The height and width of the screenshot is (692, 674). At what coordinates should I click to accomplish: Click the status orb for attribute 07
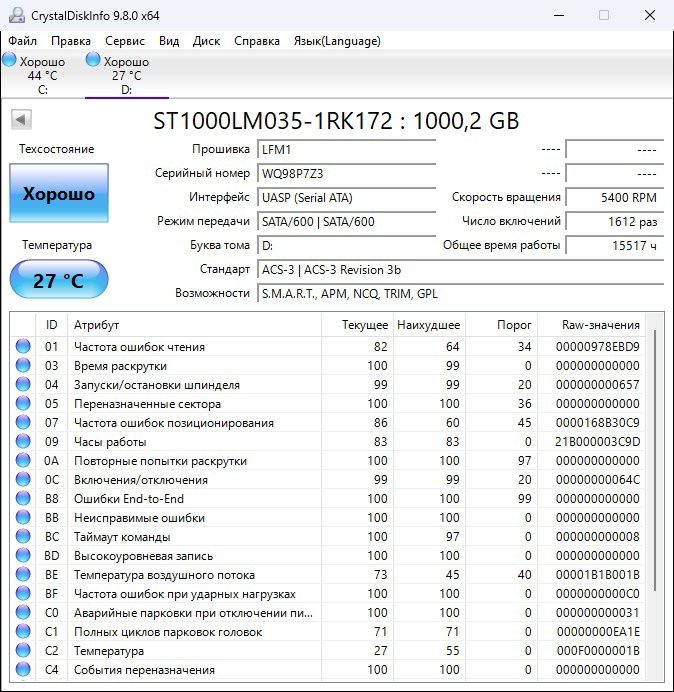(x=23, y=422)
